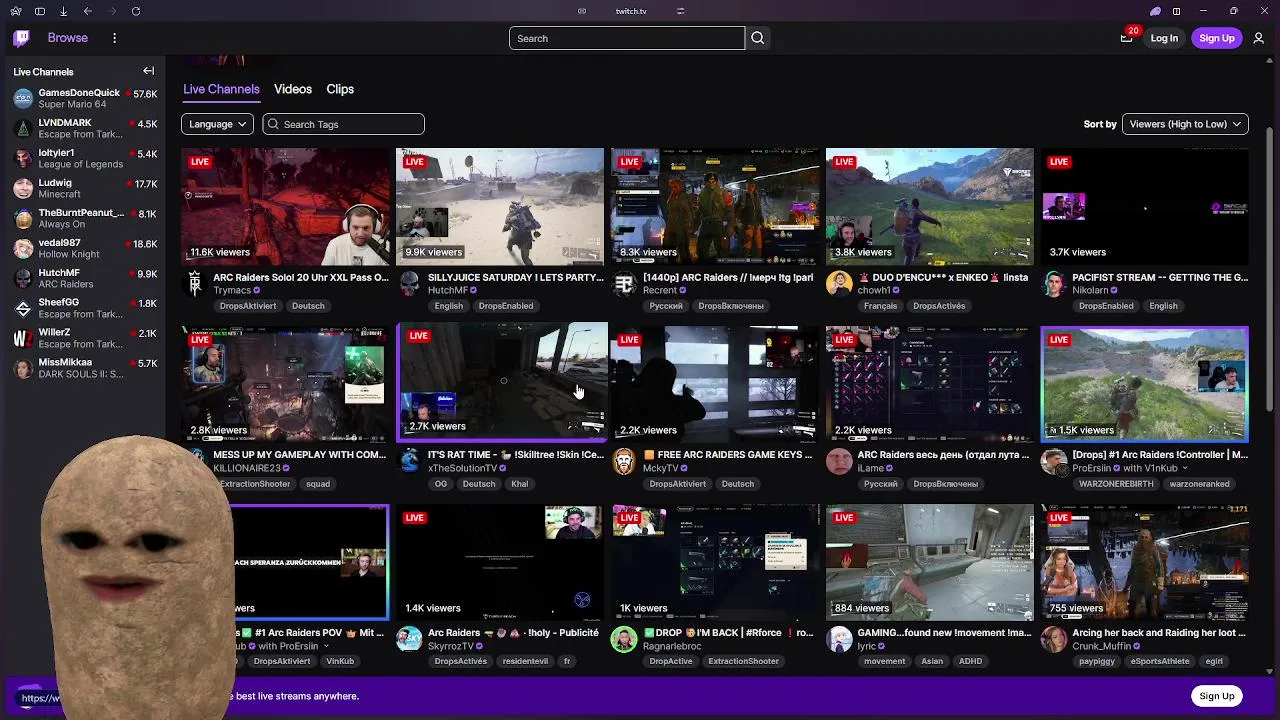Screen dimensions: 1280x720
Task: Open Ludwig channel avatar in sidebar
Action: pos(23,188)
